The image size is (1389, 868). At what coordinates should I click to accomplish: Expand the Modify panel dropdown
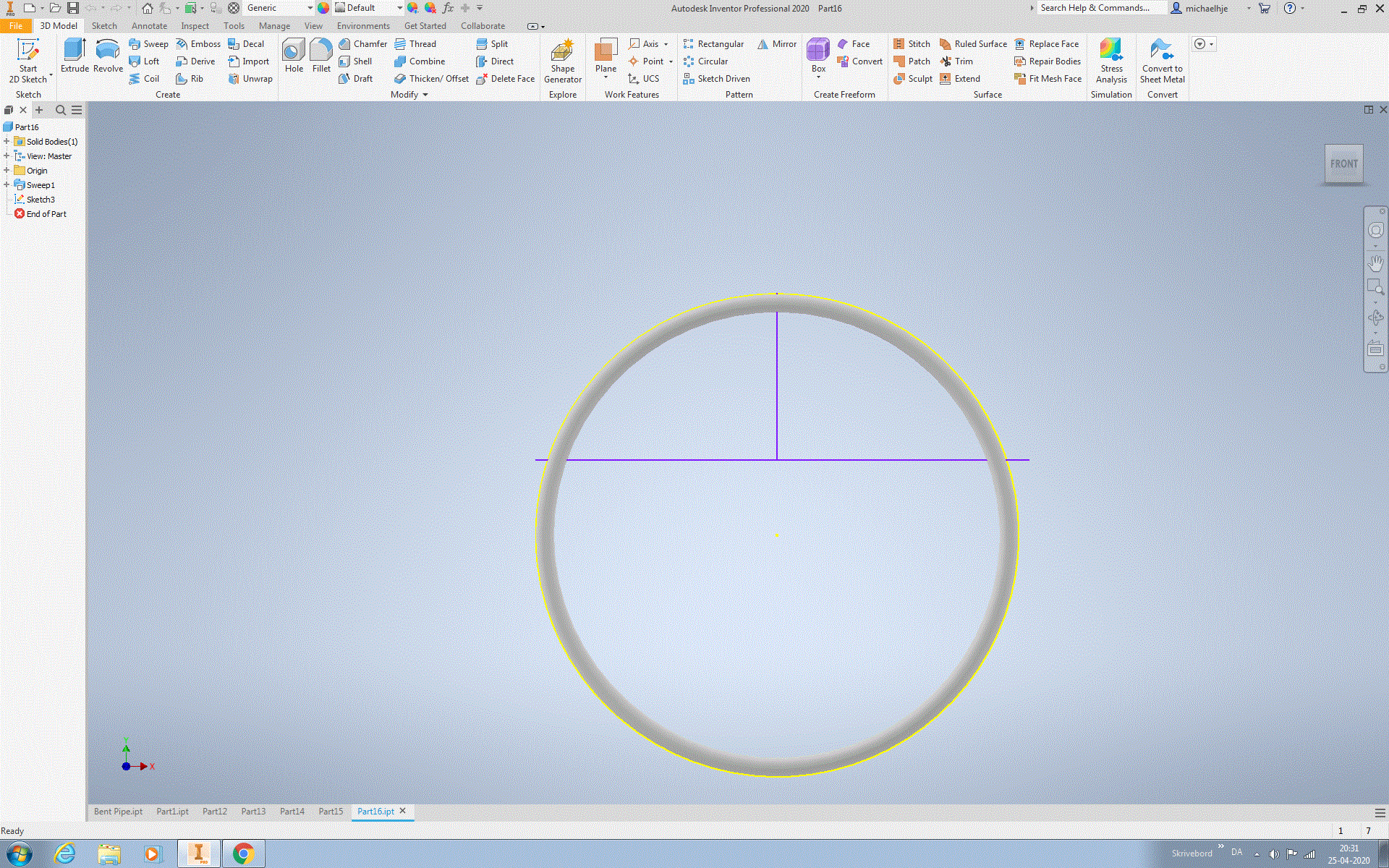tap(425, 94)
